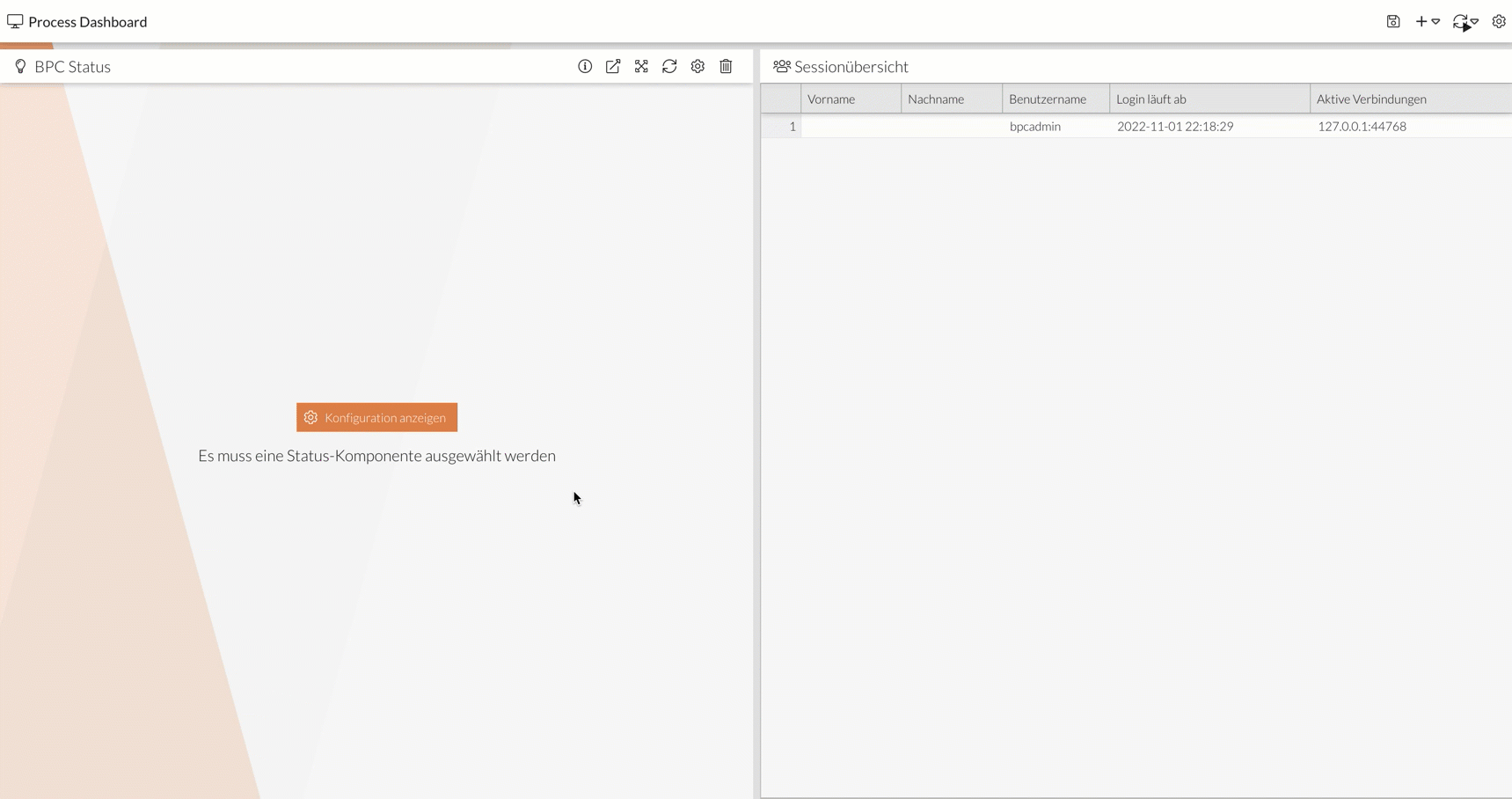Click the lightbulb icon beside BPC Status
1512x799 pixels.
coord(20,66)
